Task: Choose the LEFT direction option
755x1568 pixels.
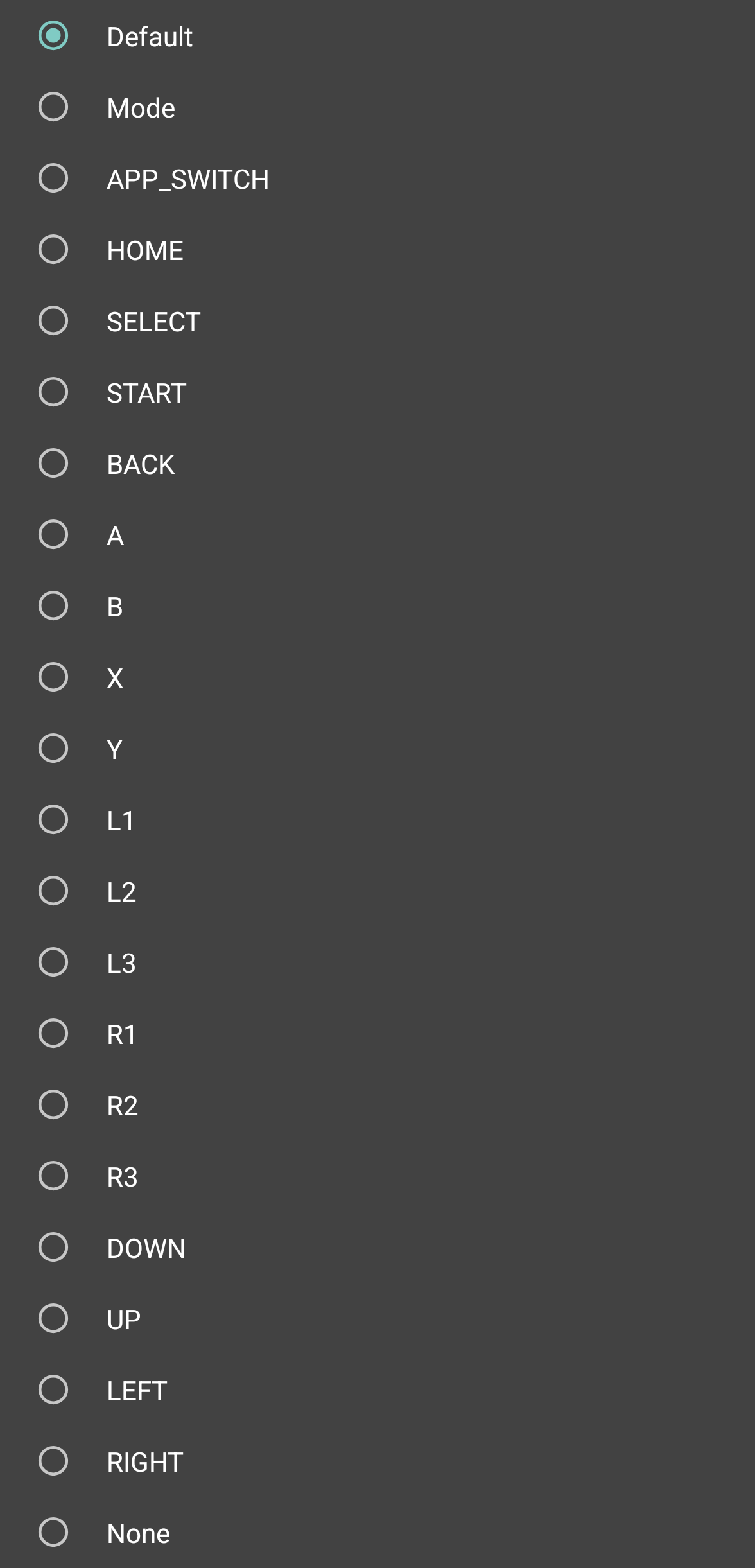Action: (53, 1390)
